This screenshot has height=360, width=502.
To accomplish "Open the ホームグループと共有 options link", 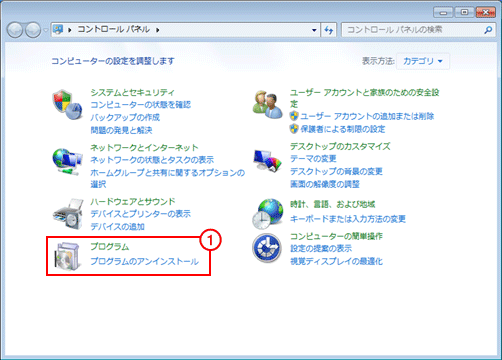I will [x=168, y=178].
